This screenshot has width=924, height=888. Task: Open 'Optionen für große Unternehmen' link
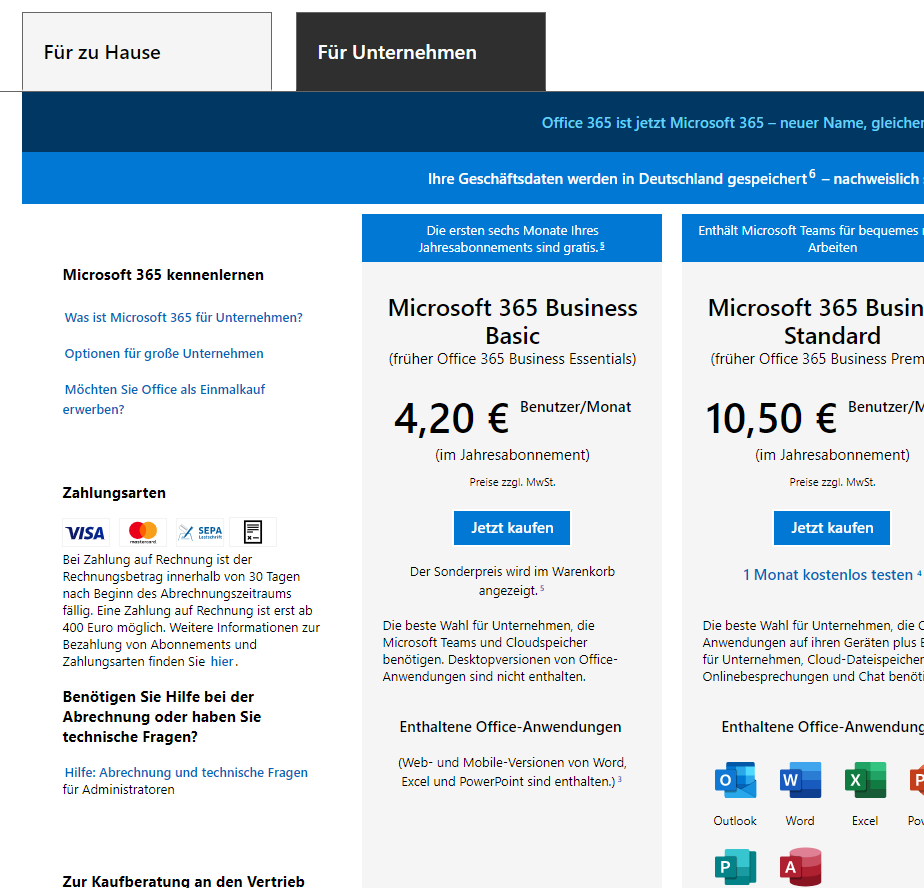click(164, 354)
